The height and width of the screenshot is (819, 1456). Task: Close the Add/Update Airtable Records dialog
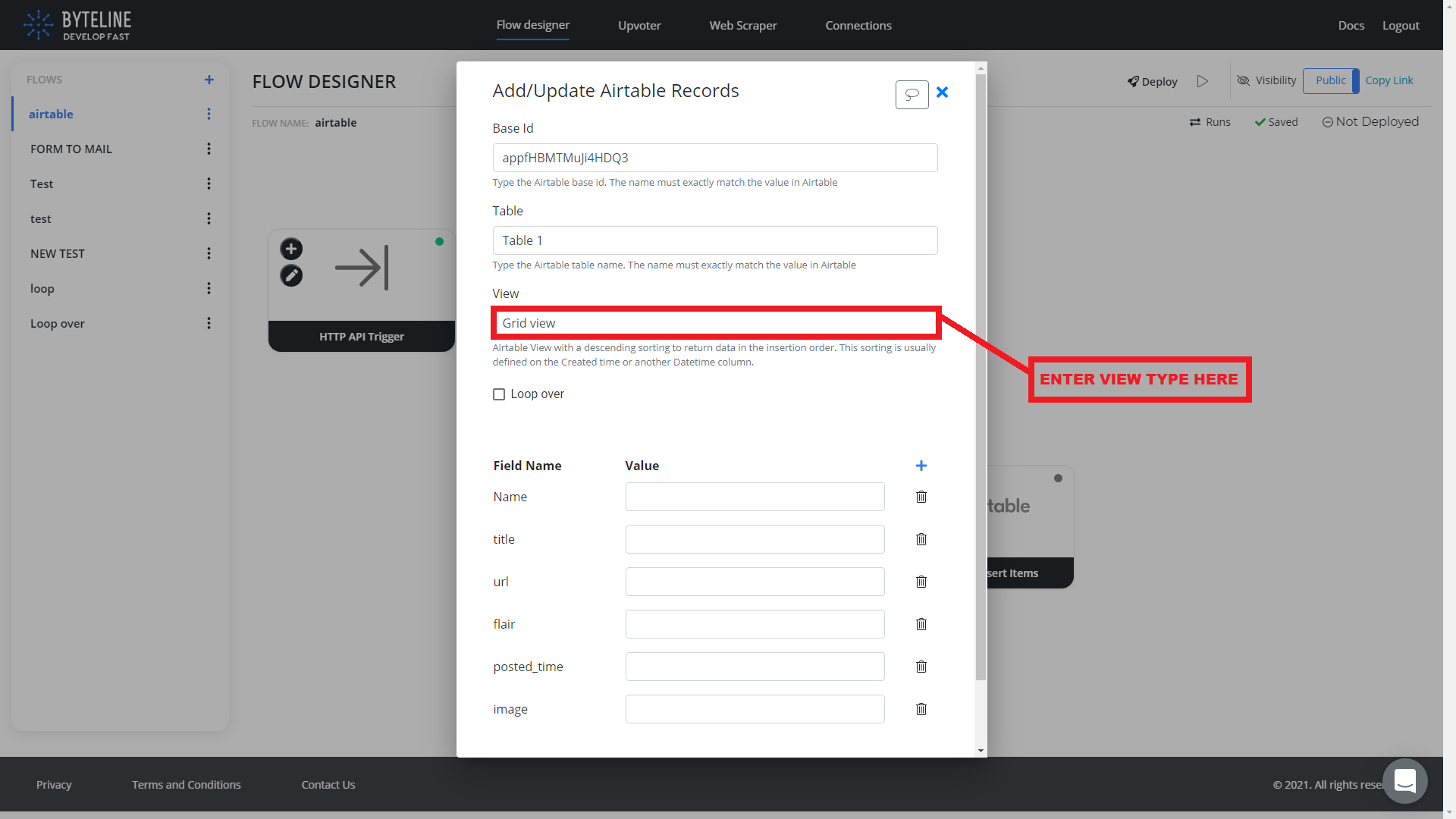click(x=942, y=92)
